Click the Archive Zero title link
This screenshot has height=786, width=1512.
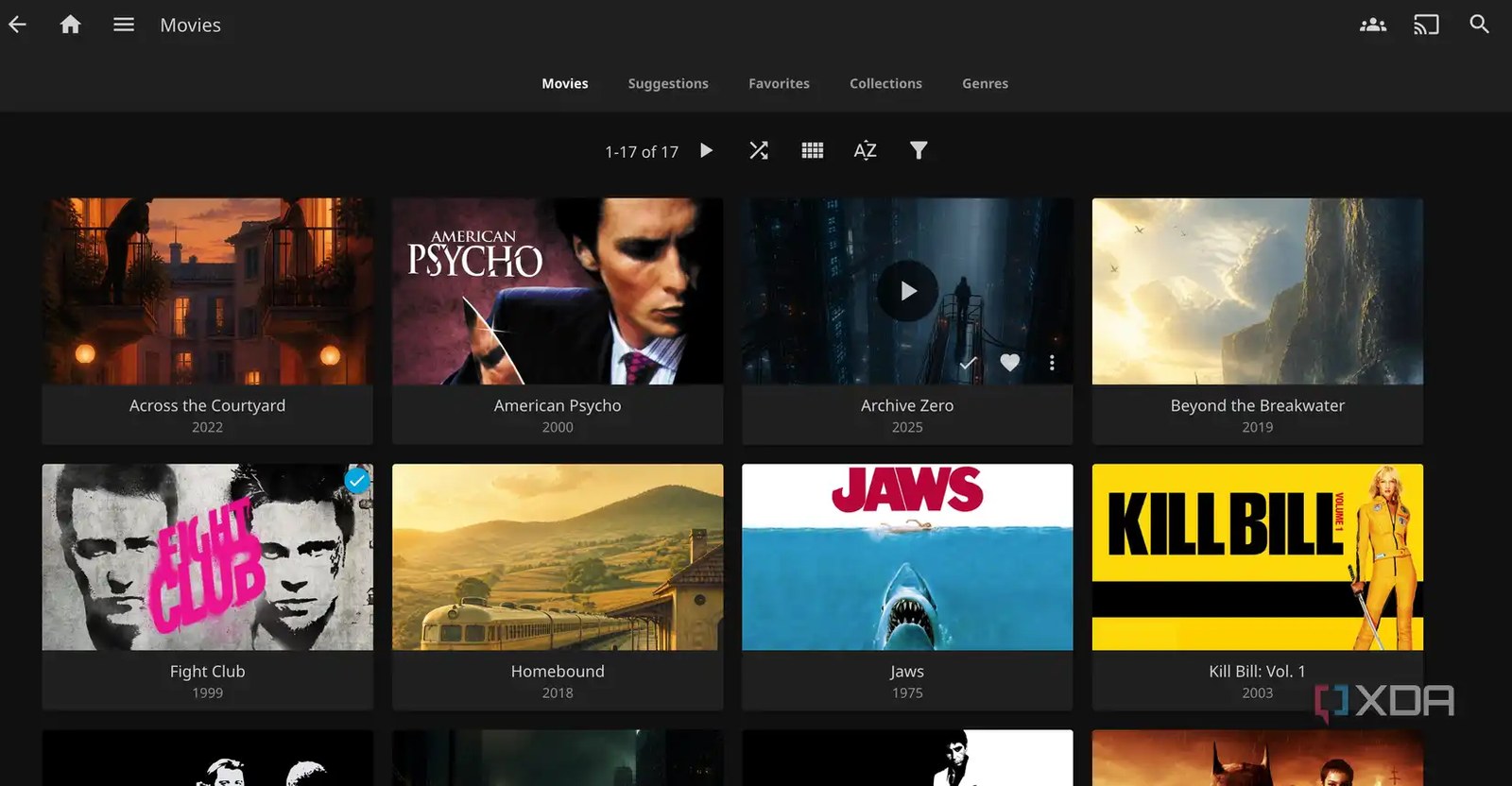point(907,405)
